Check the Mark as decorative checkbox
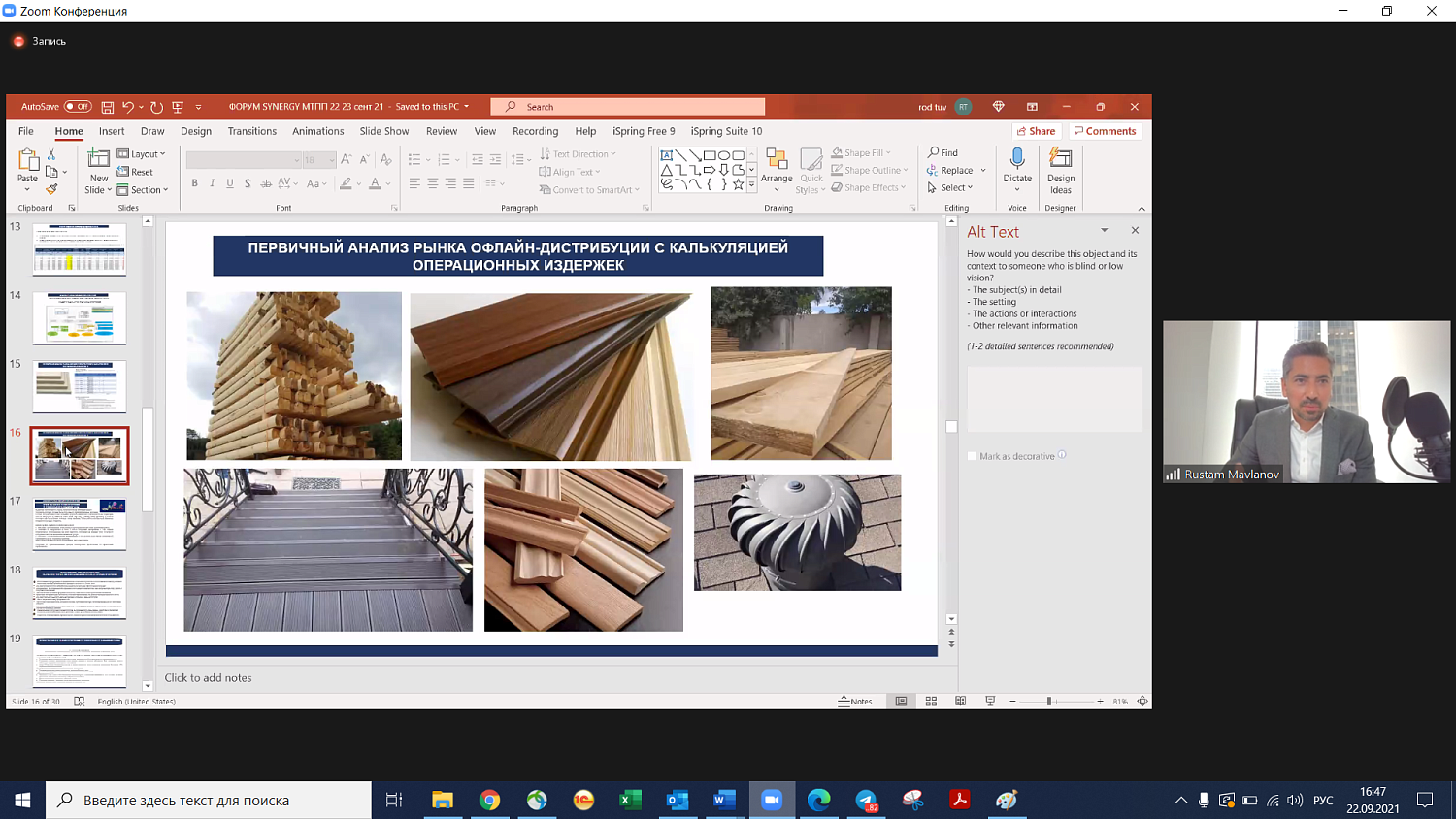Viewport: 1456px width, 819px height. [972, 456]
